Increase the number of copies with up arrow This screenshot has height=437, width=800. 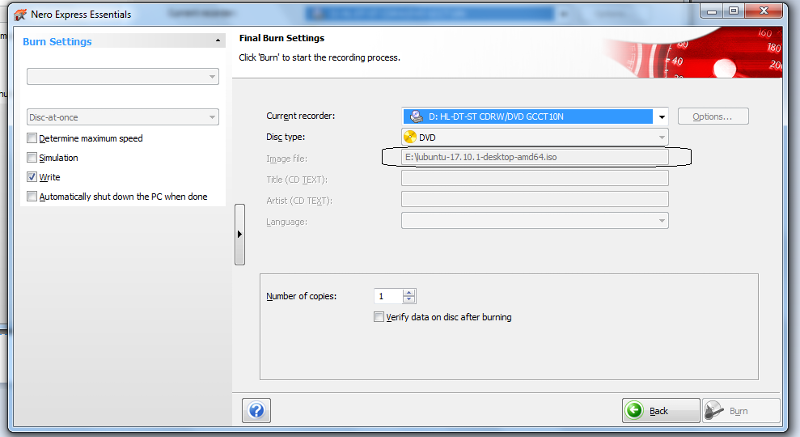tap(409, 293)
